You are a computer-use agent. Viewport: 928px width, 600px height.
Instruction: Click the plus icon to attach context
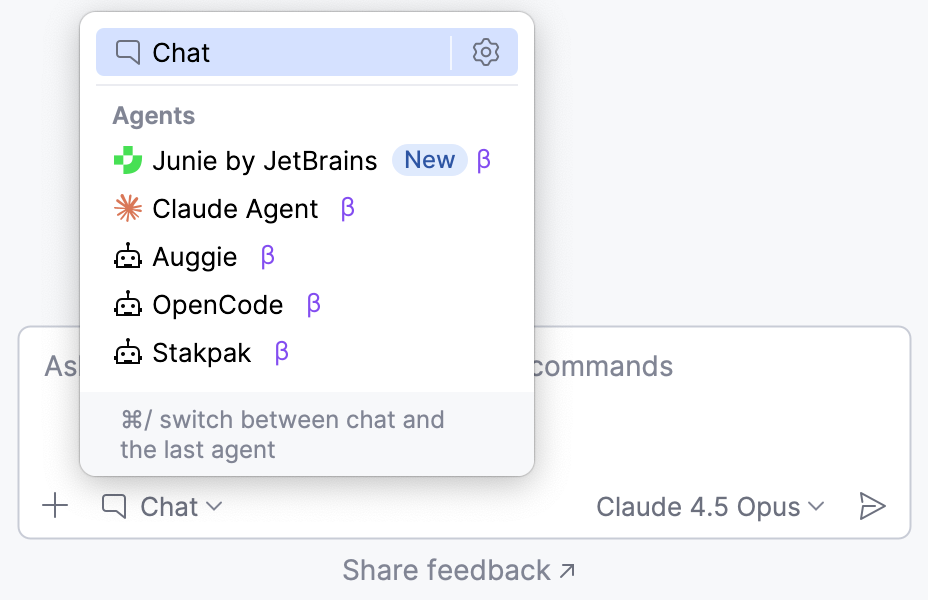pyautogui.click(x=55, y=506)
